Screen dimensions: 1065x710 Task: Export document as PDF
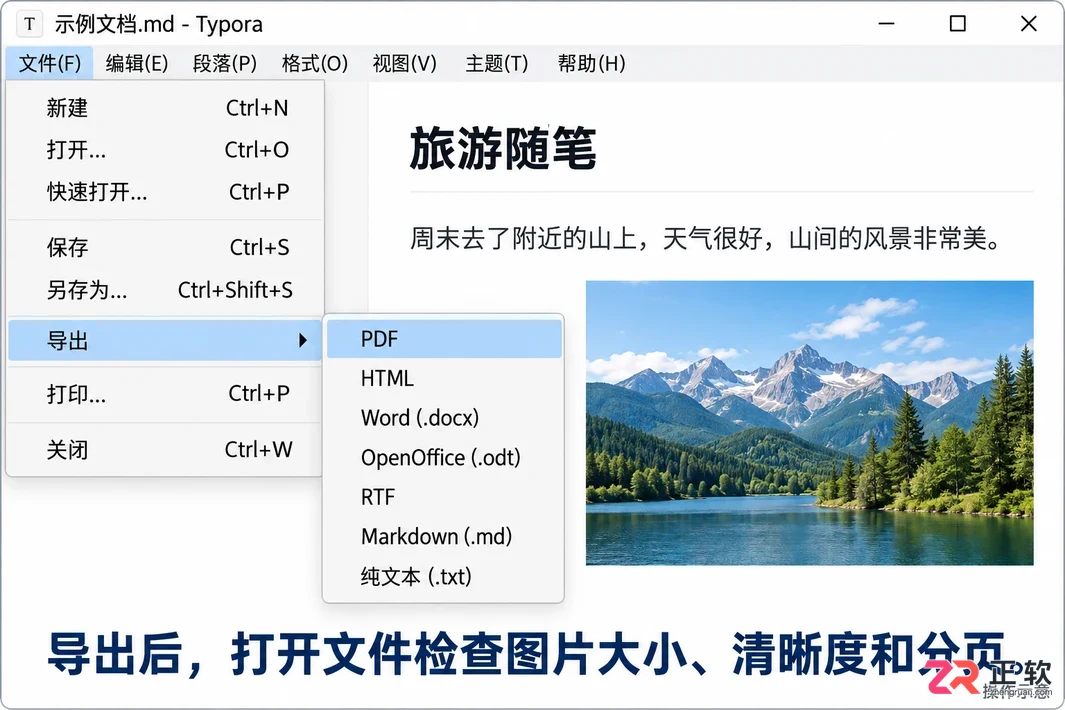click(x=444, y=339)
